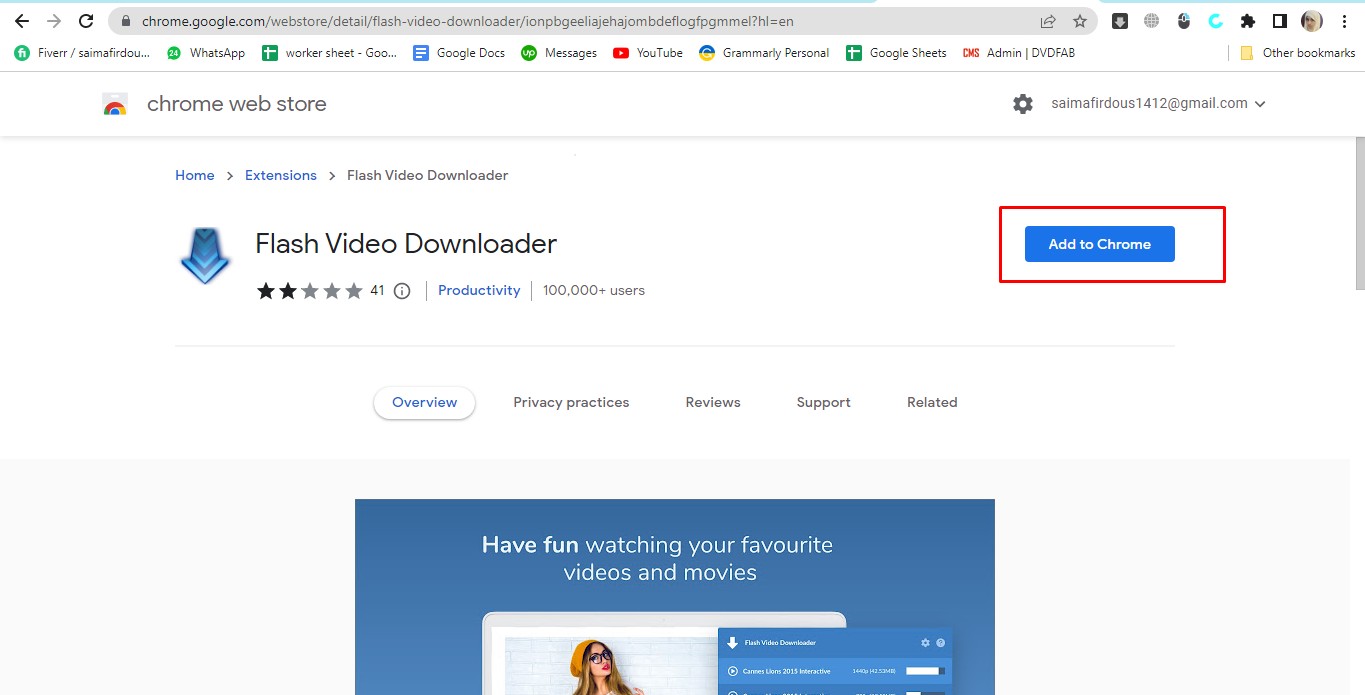
Task: Click the chrome web store logo
Action: point(115,104)
